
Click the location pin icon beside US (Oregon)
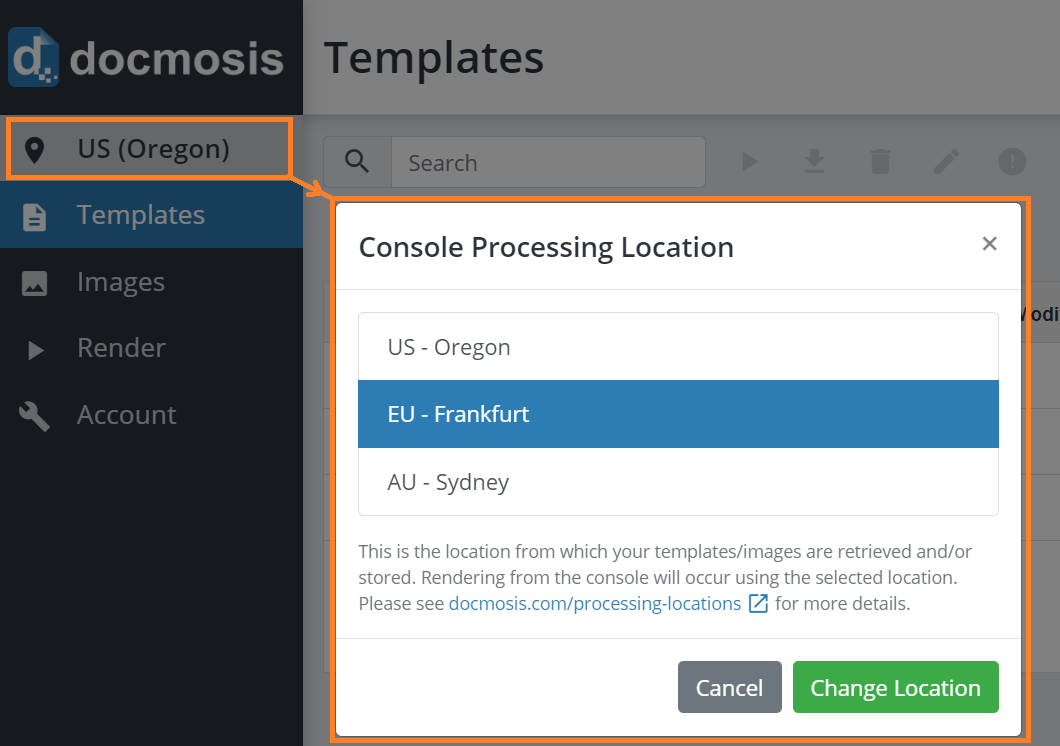coord(34,150)
